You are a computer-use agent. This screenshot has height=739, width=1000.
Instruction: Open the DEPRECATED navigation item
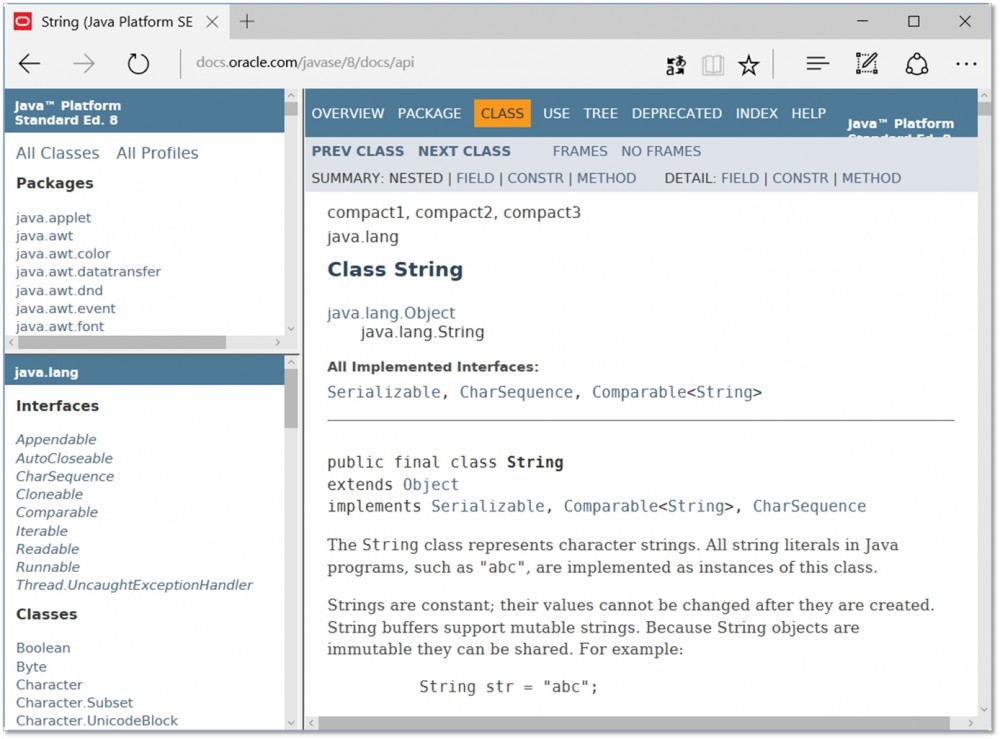click(677, 113)
